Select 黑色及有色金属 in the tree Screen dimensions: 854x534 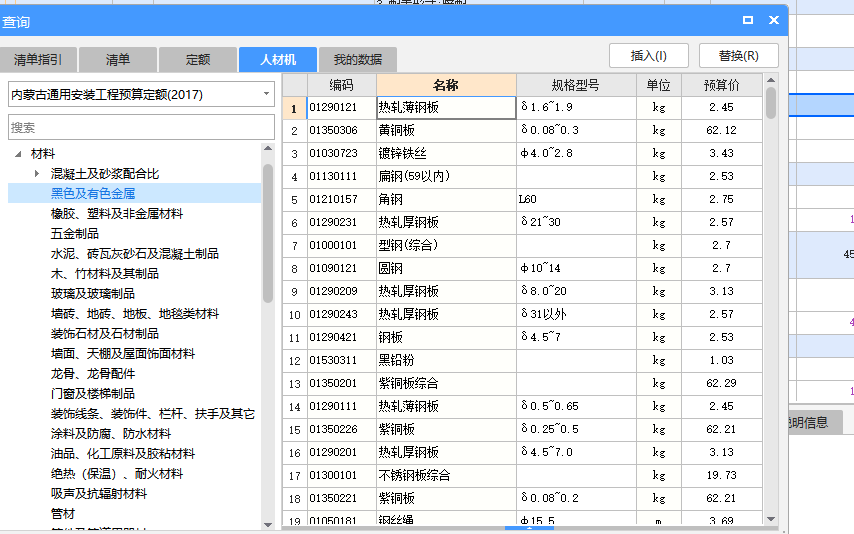pos(93,194)
